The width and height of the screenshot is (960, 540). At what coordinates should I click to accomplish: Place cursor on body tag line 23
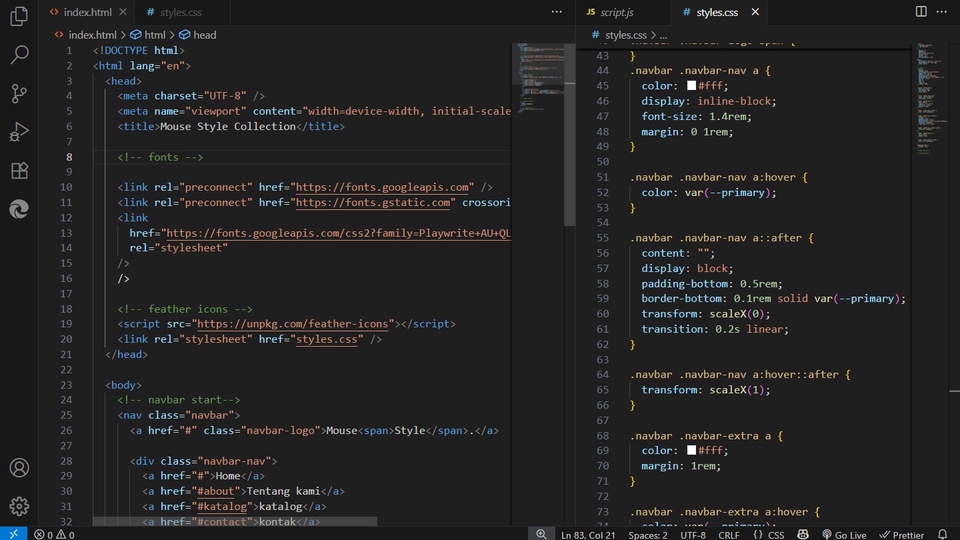(x=123, y=385)
